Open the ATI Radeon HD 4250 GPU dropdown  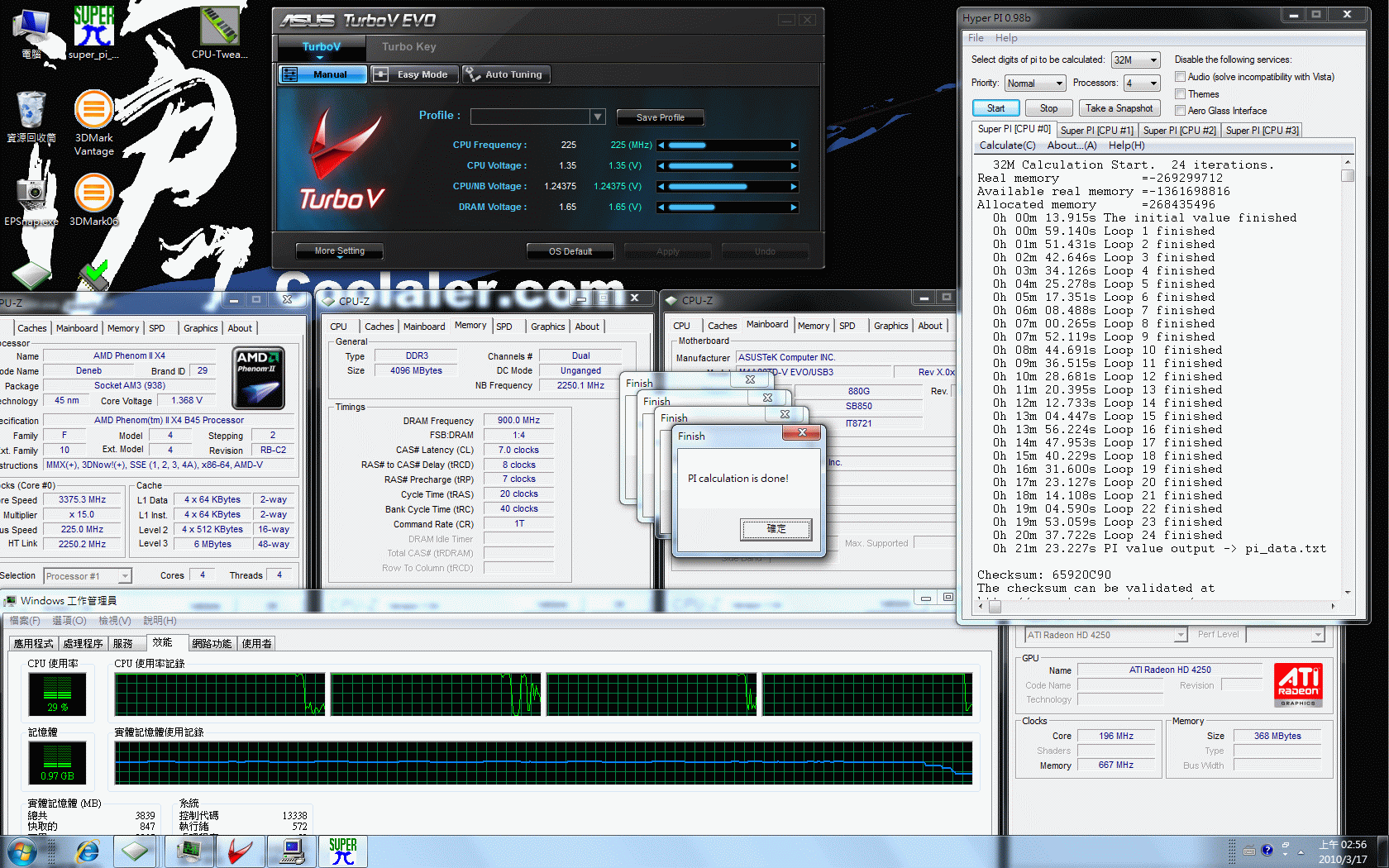pos(1105,635)
